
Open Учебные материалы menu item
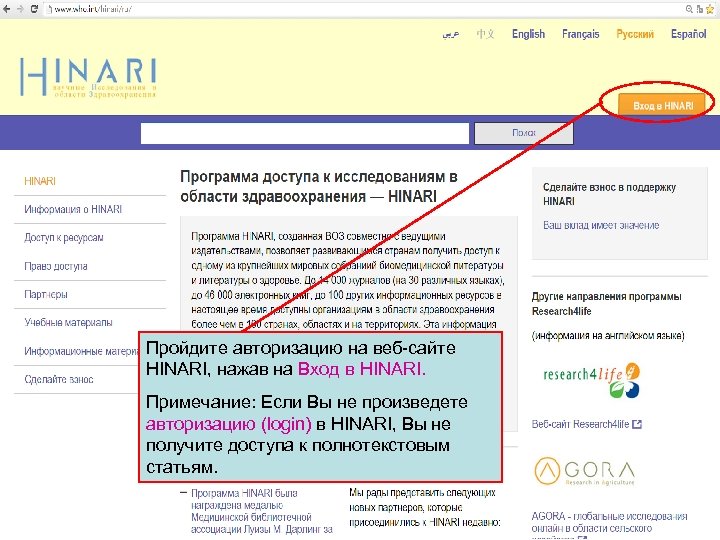68,322
